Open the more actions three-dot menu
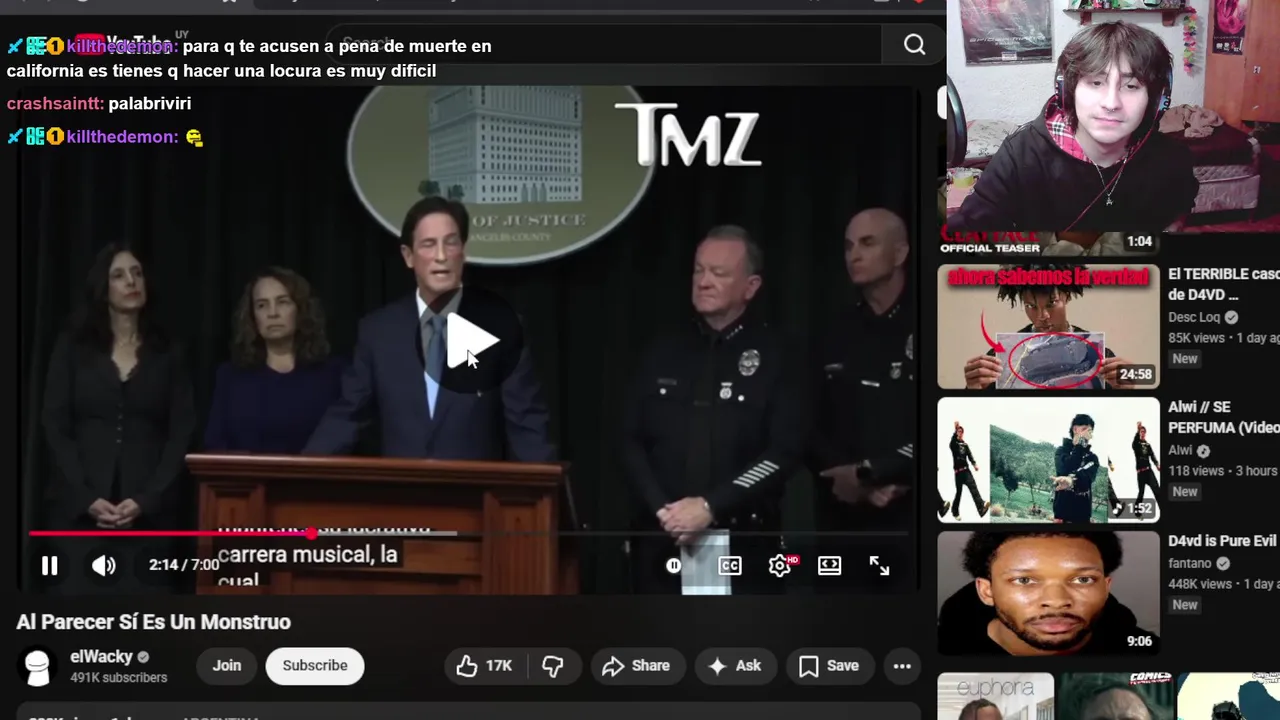The height and width of the screenshot is (720, 1280). coord(902,666)
